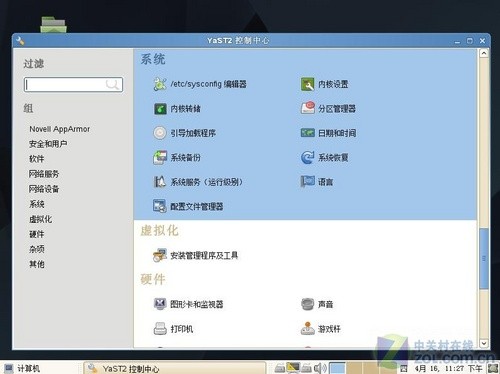Open 系统服务（运行级别）icon

coord(160,182)
